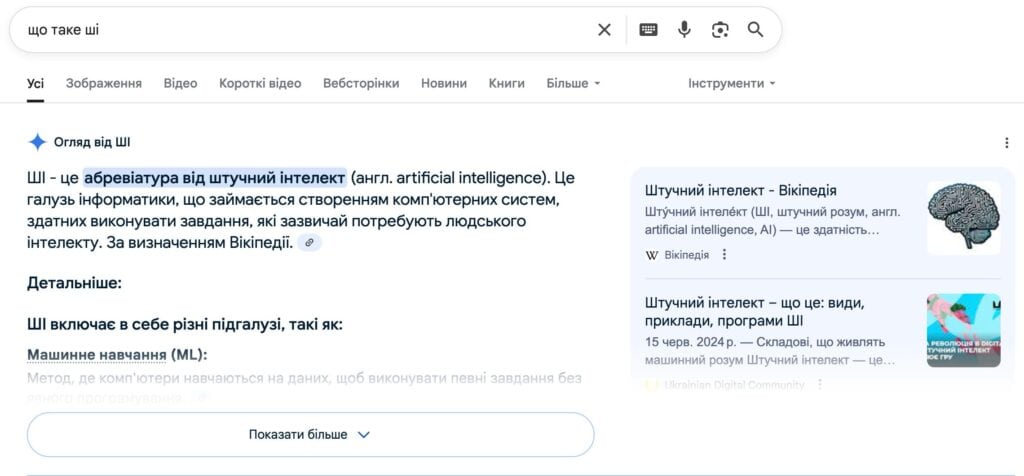Open the AI overview three-dot menu
Screen dimensions: 1024x476
pos(1006,143)
